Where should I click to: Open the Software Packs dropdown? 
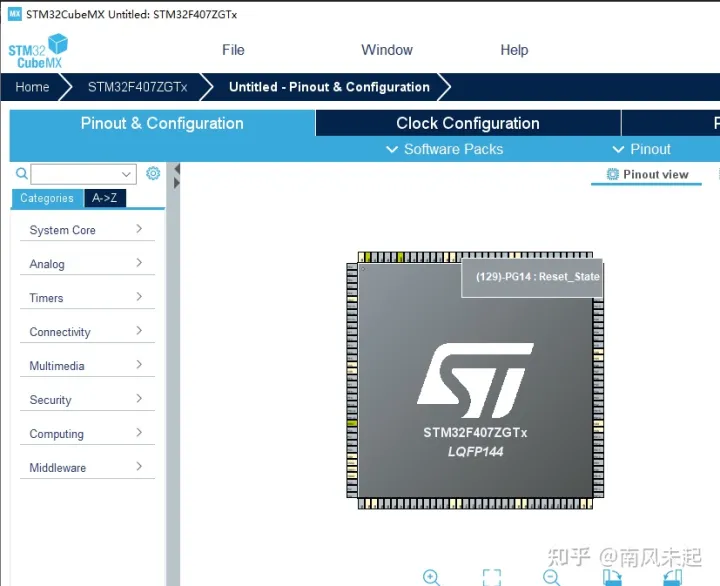tap(444, 149)
